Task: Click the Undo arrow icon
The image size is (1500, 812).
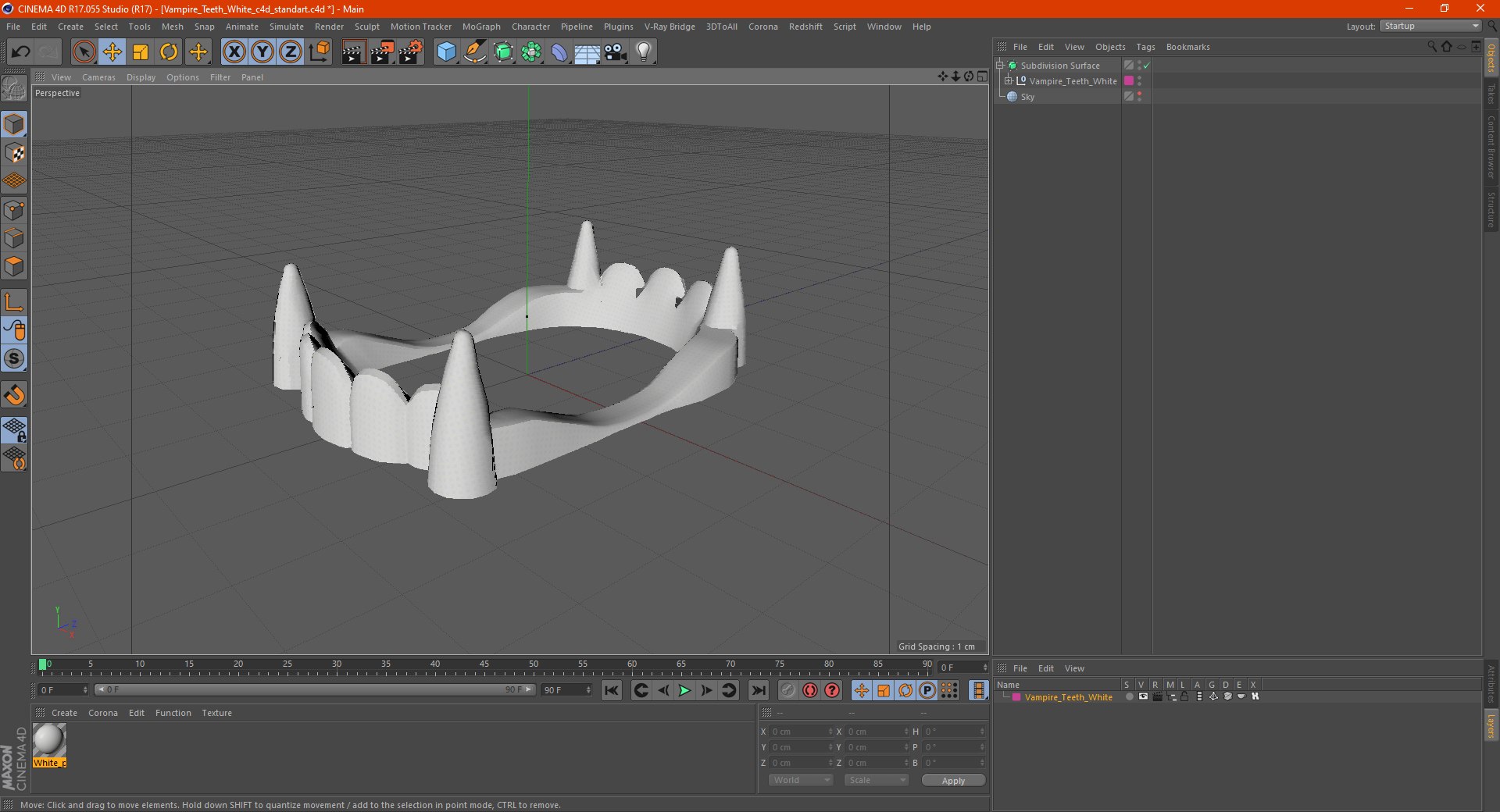Action: (x=21, y=52)
